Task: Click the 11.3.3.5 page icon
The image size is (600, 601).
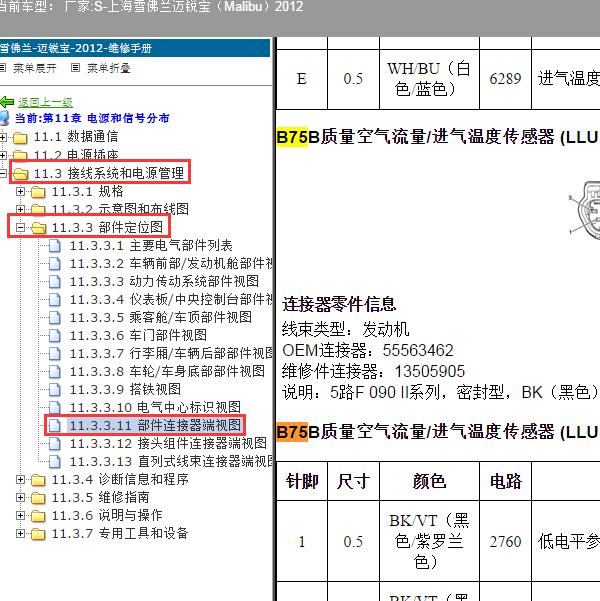Action: click(55, 317)
